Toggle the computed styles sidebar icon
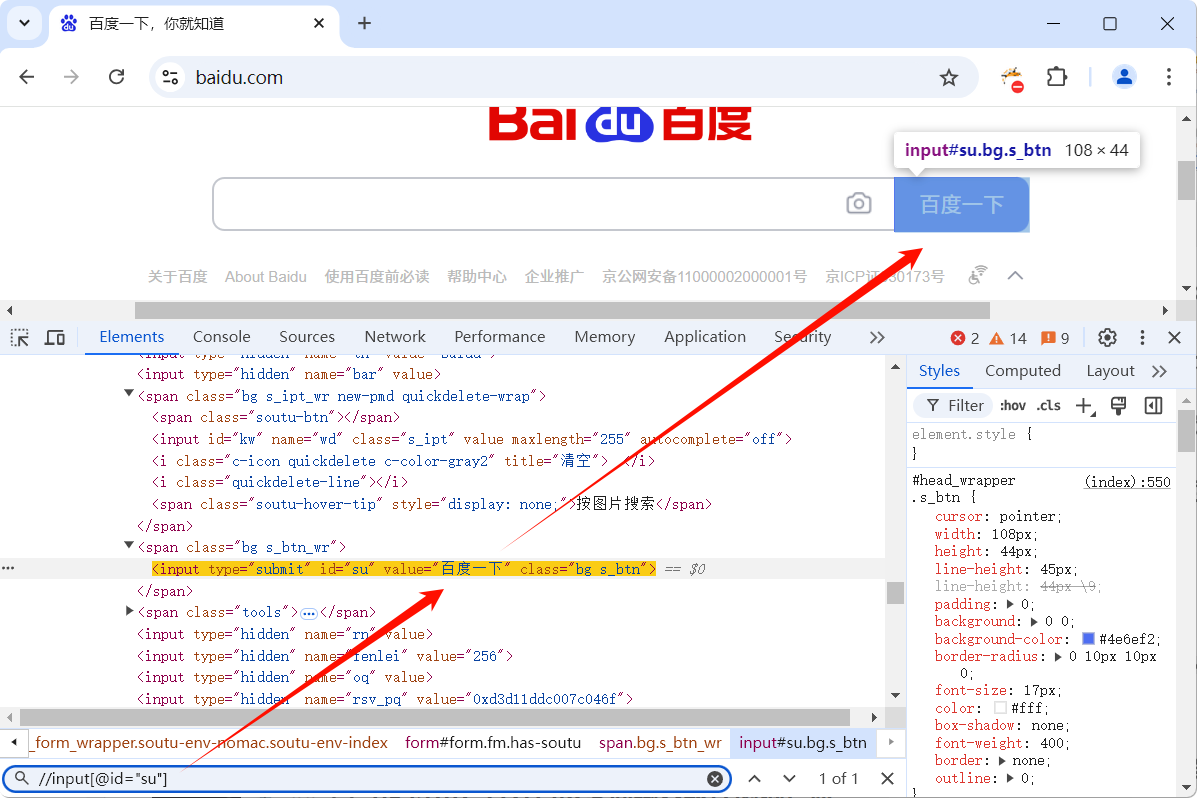Screen dimensions: 1197x798 [1153, 405]
